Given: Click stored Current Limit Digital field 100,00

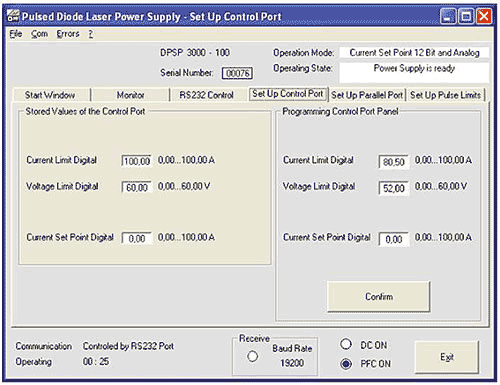Looking at the screenshot, I should pos(137,161).
